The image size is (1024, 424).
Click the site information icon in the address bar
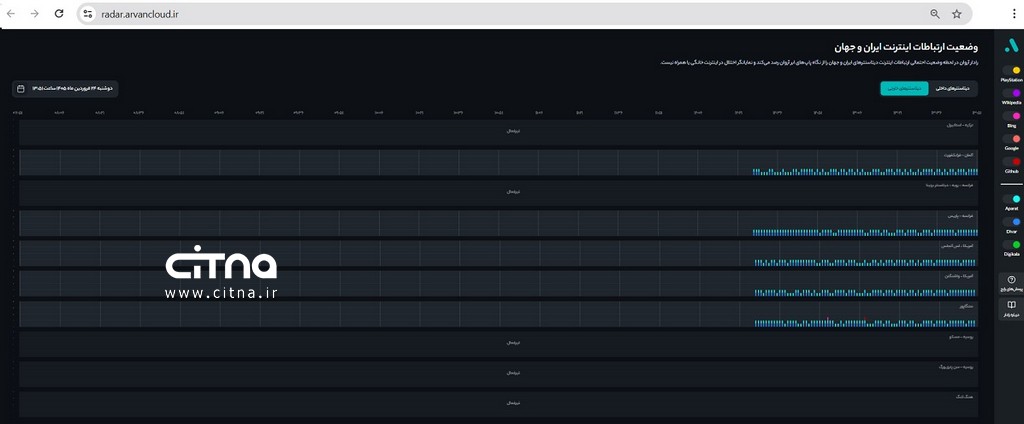(88, 14)
